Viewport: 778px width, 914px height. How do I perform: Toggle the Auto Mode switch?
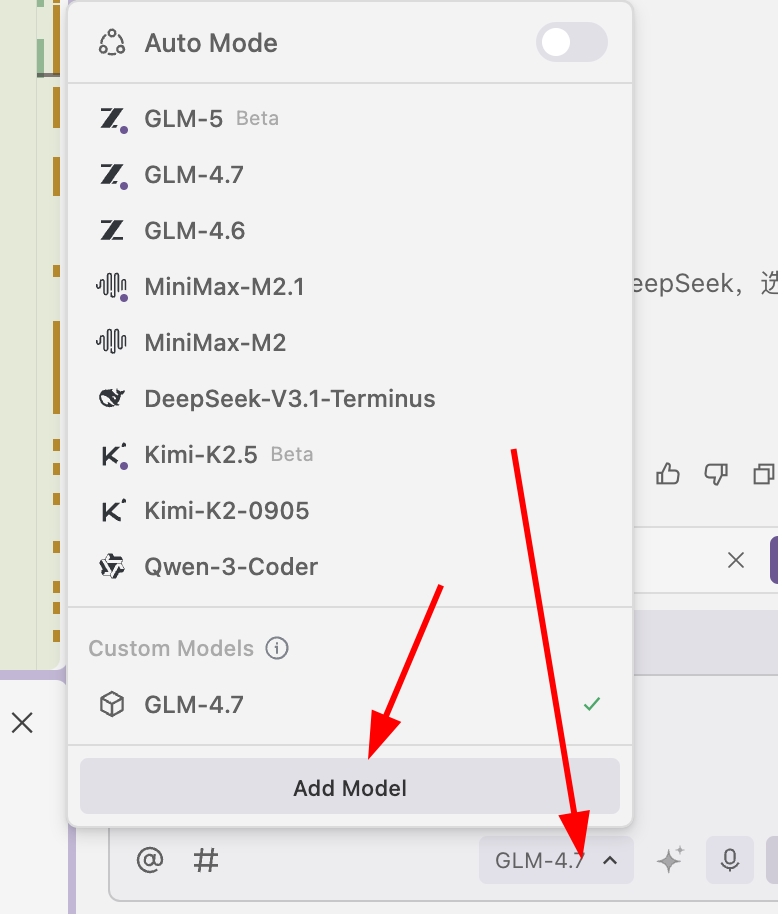(x=571, y=43)
